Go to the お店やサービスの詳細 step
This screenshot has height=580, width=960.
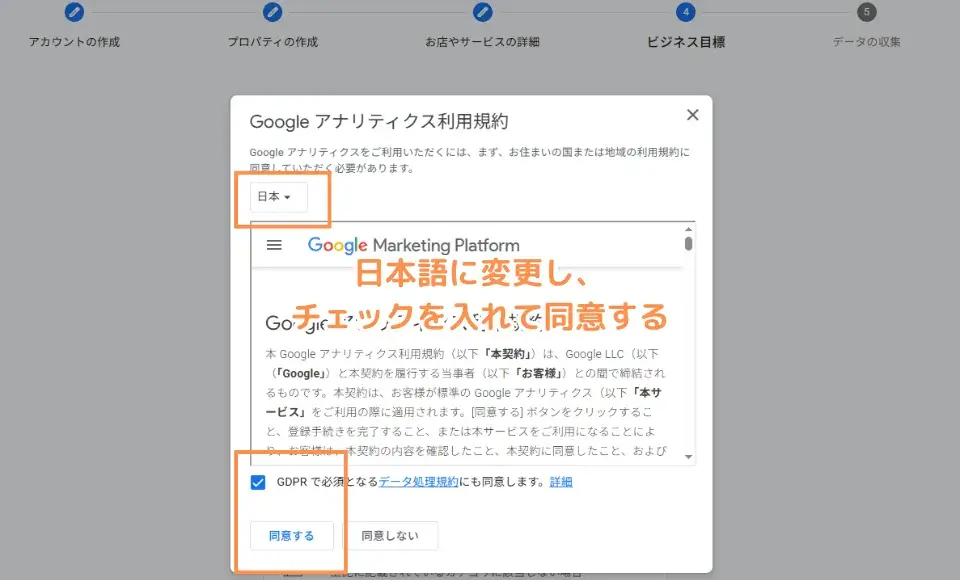coord(482,42)
